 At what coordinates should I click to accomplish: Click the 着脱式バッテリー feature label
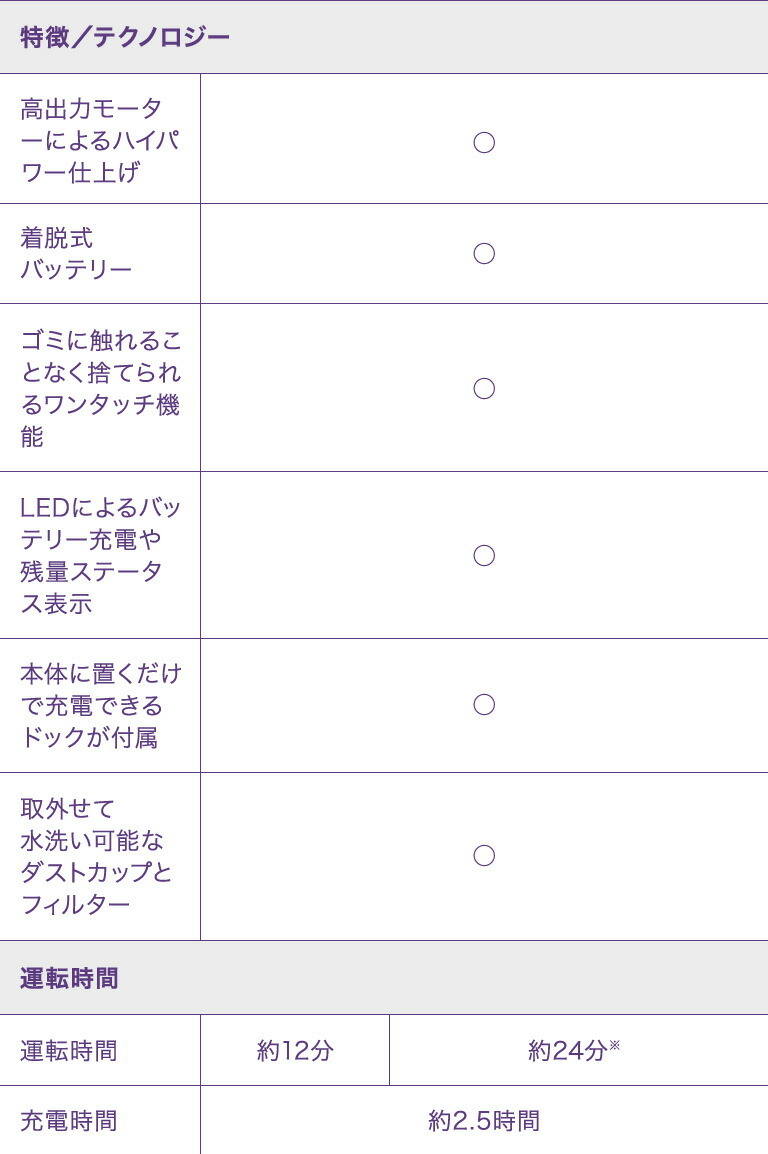[76, 254]
